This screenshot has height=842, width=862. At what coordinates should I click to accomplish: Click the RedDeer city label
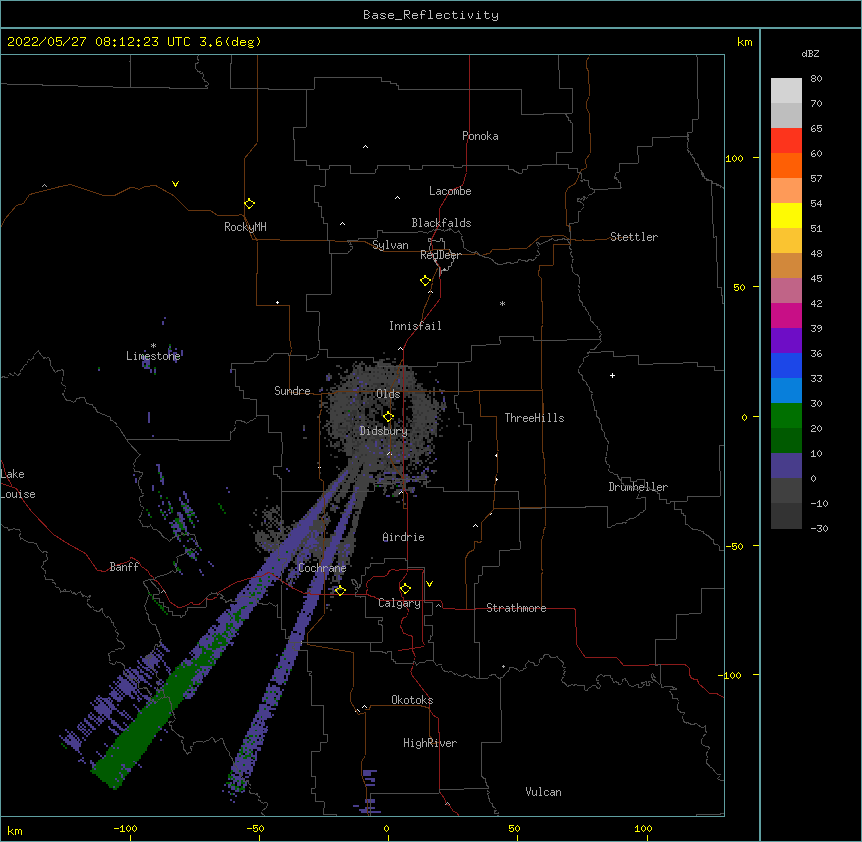click(x=440, y=255)
